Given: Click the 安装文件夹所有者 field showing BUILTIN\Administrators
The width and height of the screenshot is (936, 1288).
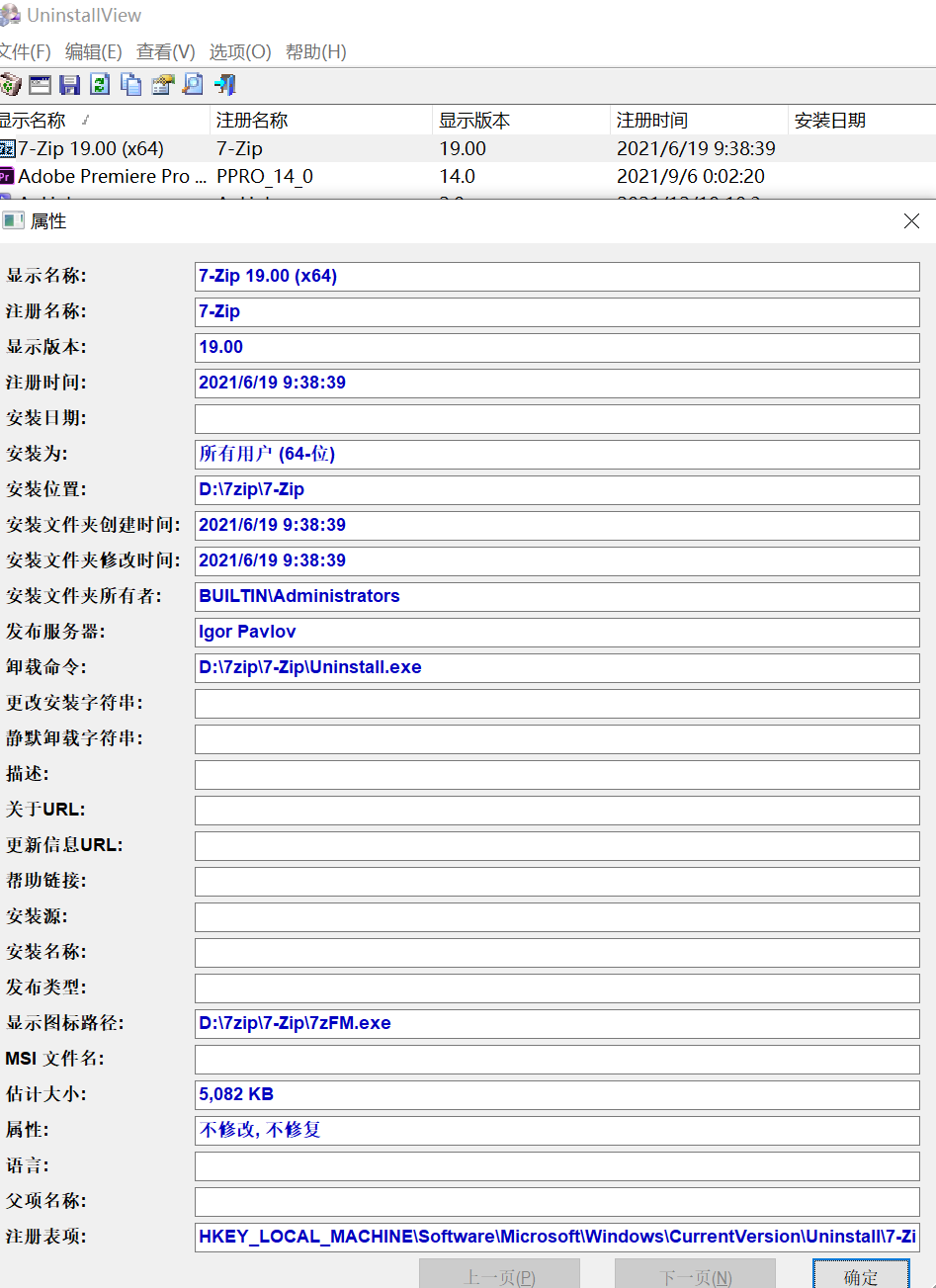Looking at the screenshot, I should [557, 596].
